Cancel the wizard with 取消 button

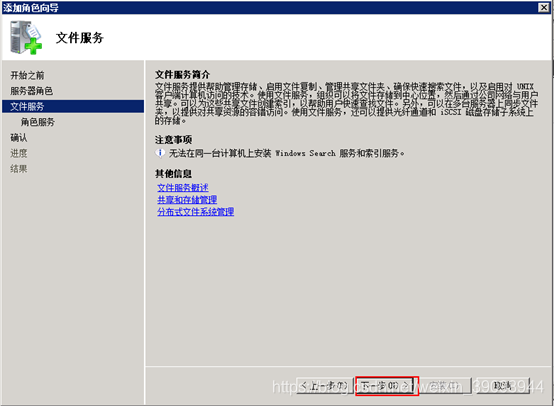tap(503, 386)
